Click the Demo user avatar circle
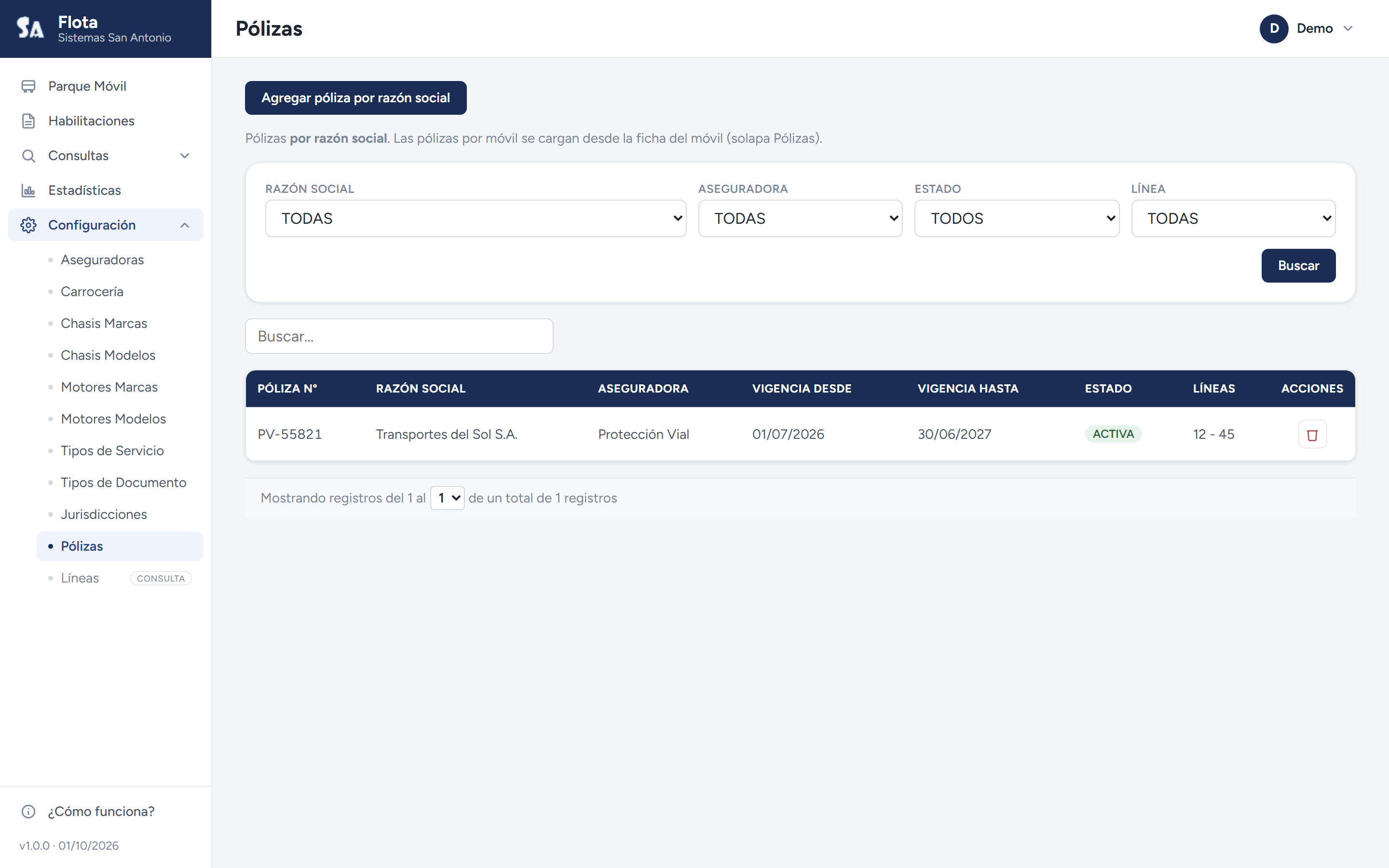 1274,29
